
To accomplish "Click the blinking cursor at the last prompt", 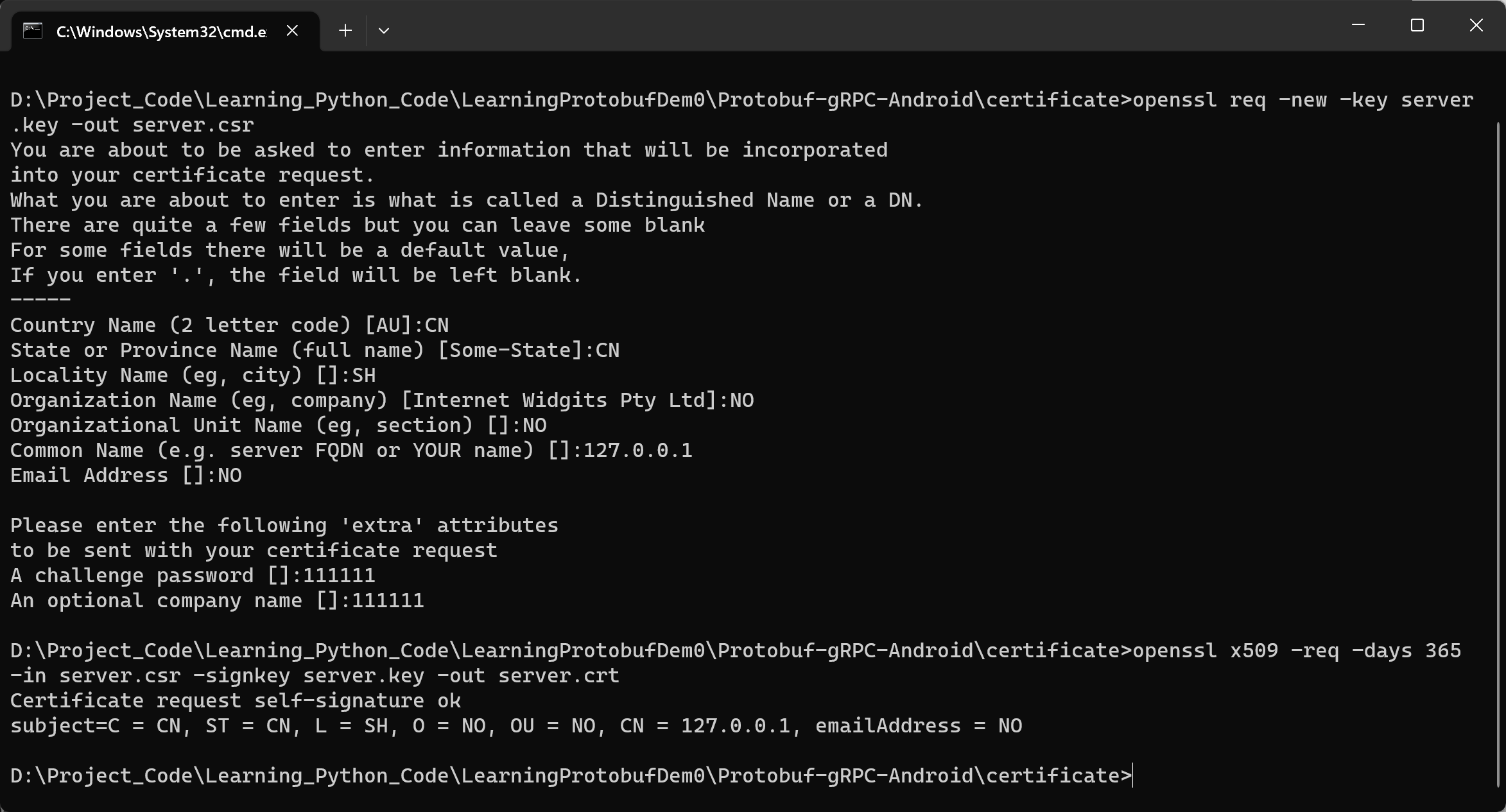I will pos(1133,776).
